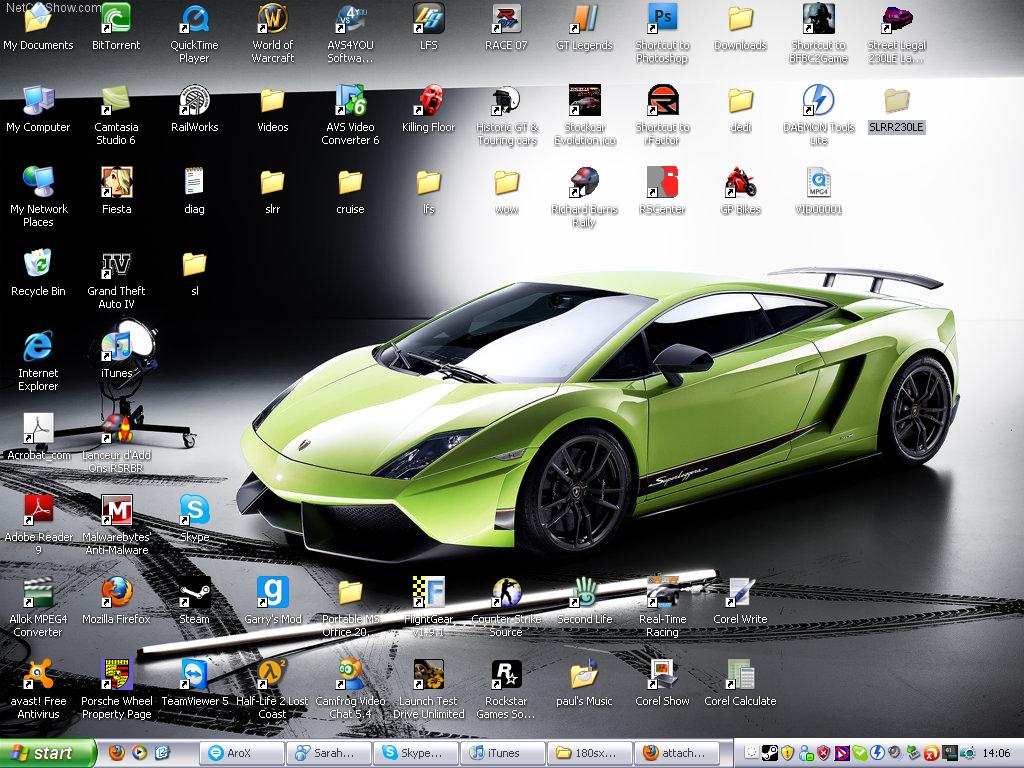Click the Shortcut to Photoshop icon
1024x768 pixels.
[x=662, y=18]
